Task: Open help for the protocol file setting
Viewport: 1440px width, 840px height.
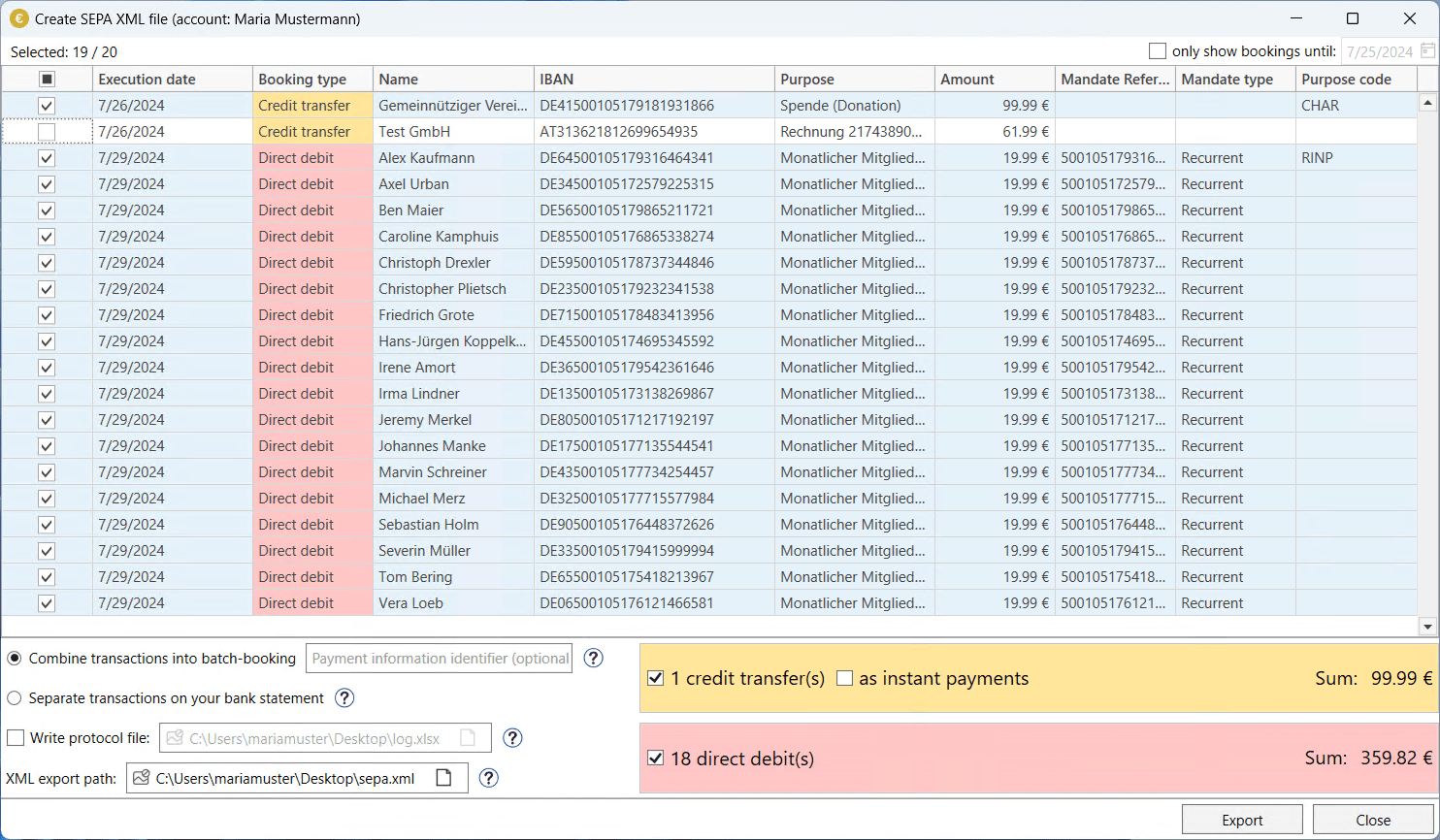Action: coord(513,738)
